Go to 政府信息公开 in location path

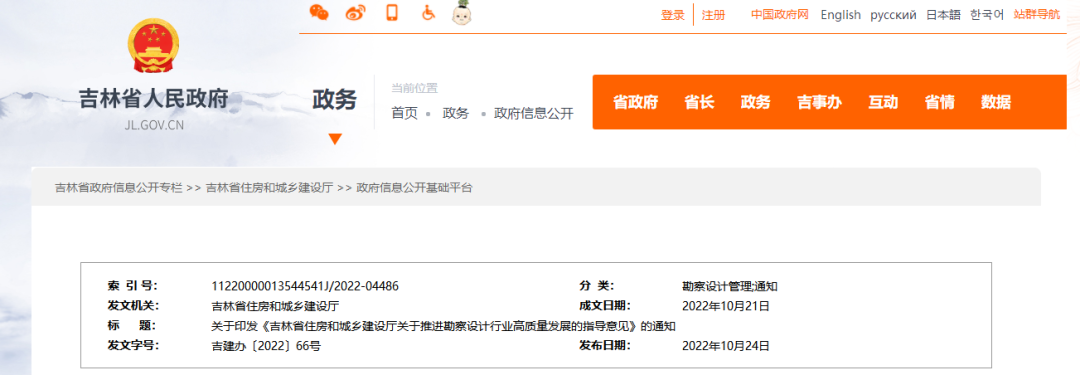point(534,114)
